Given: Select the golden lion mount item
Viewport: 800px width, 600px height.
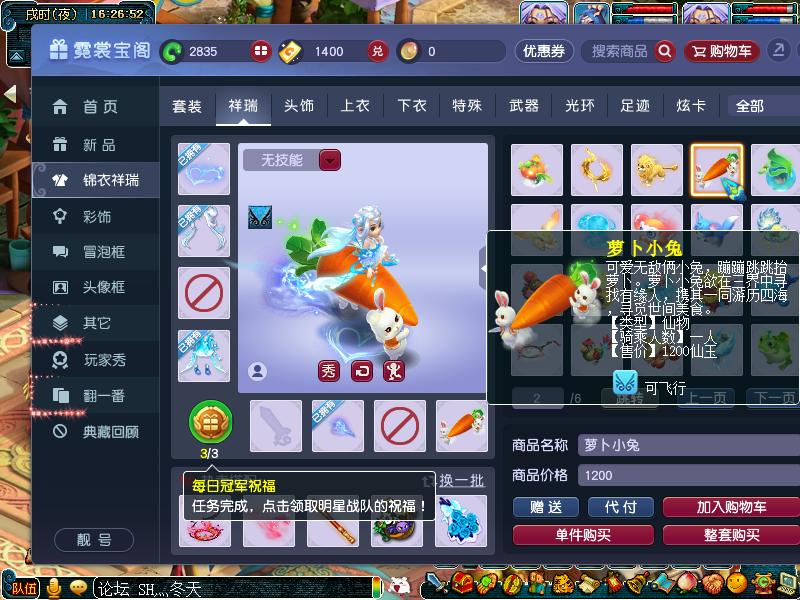Looking at the screenshot, I should coord(657,170).
